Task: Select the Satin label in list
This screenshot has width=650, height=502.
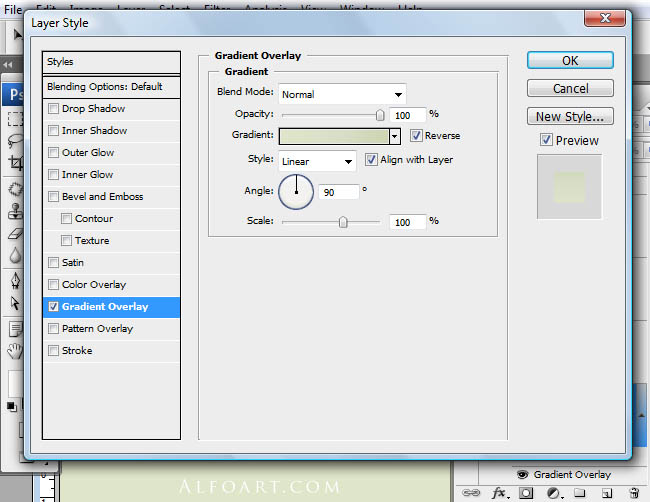Action: point(73,262)
